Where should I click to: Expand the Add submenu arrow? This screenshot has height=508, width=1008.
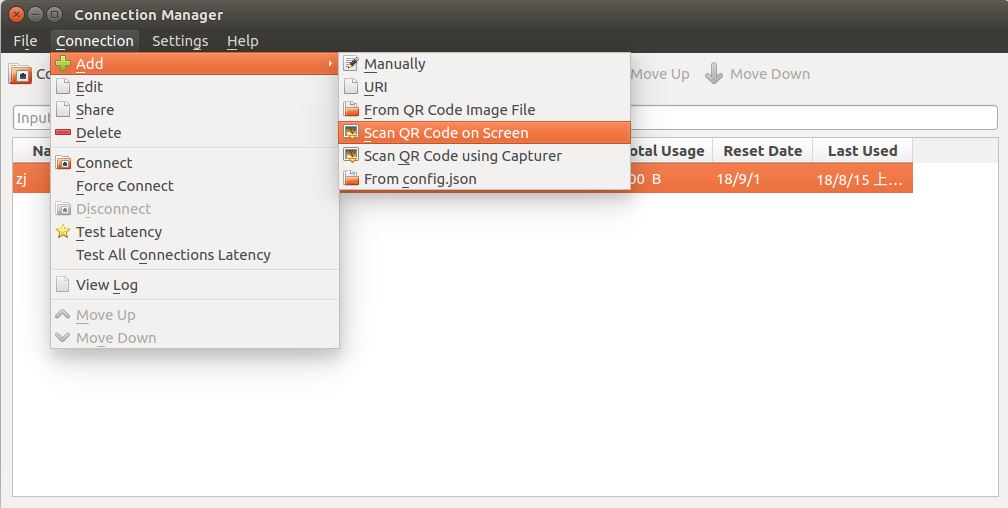pos(330,64)
